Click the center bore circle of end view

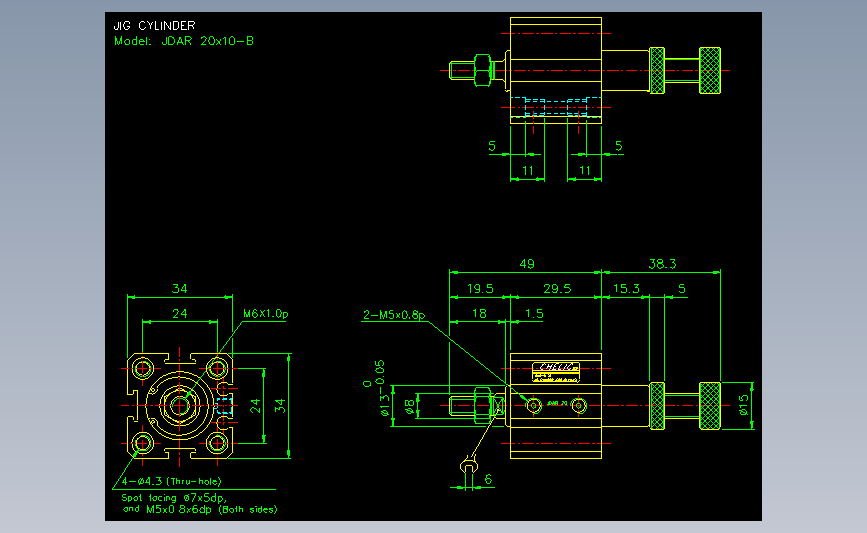(179, 406)
